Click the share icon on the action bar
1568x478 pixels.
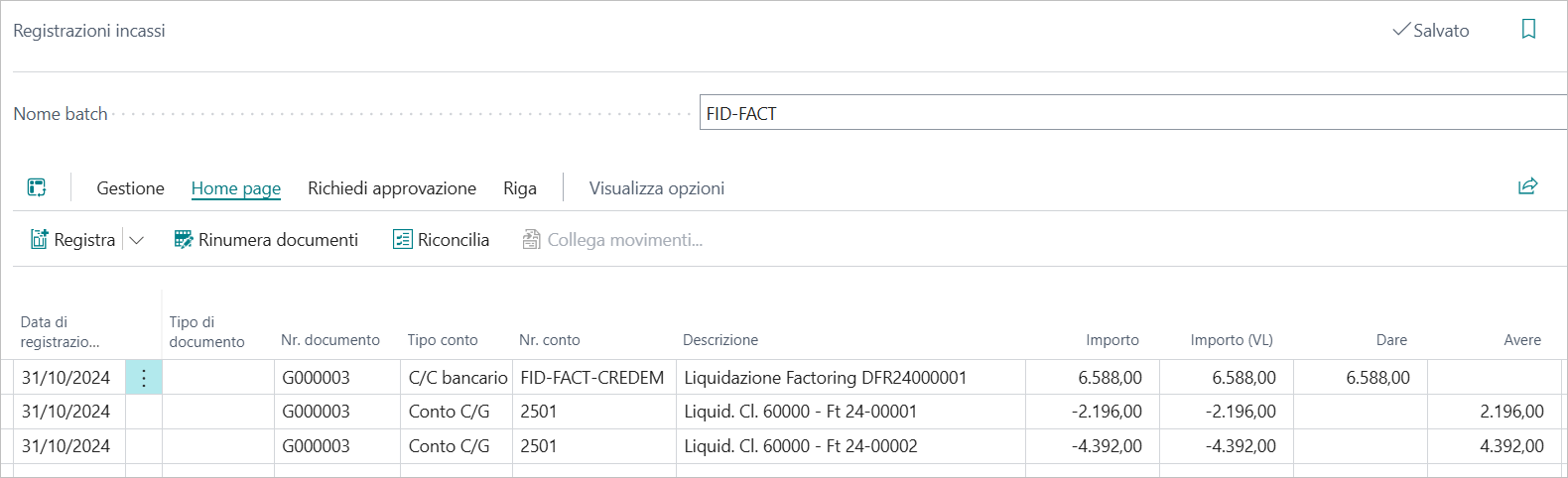(1527, 186)
